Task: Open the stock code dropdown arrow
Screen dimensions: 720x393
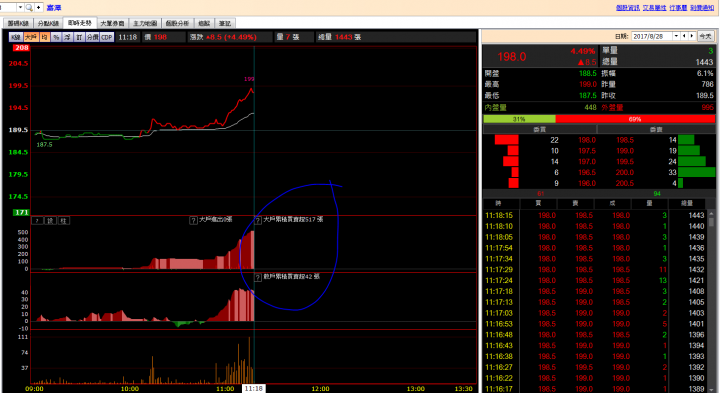Action: click(20, 7)
